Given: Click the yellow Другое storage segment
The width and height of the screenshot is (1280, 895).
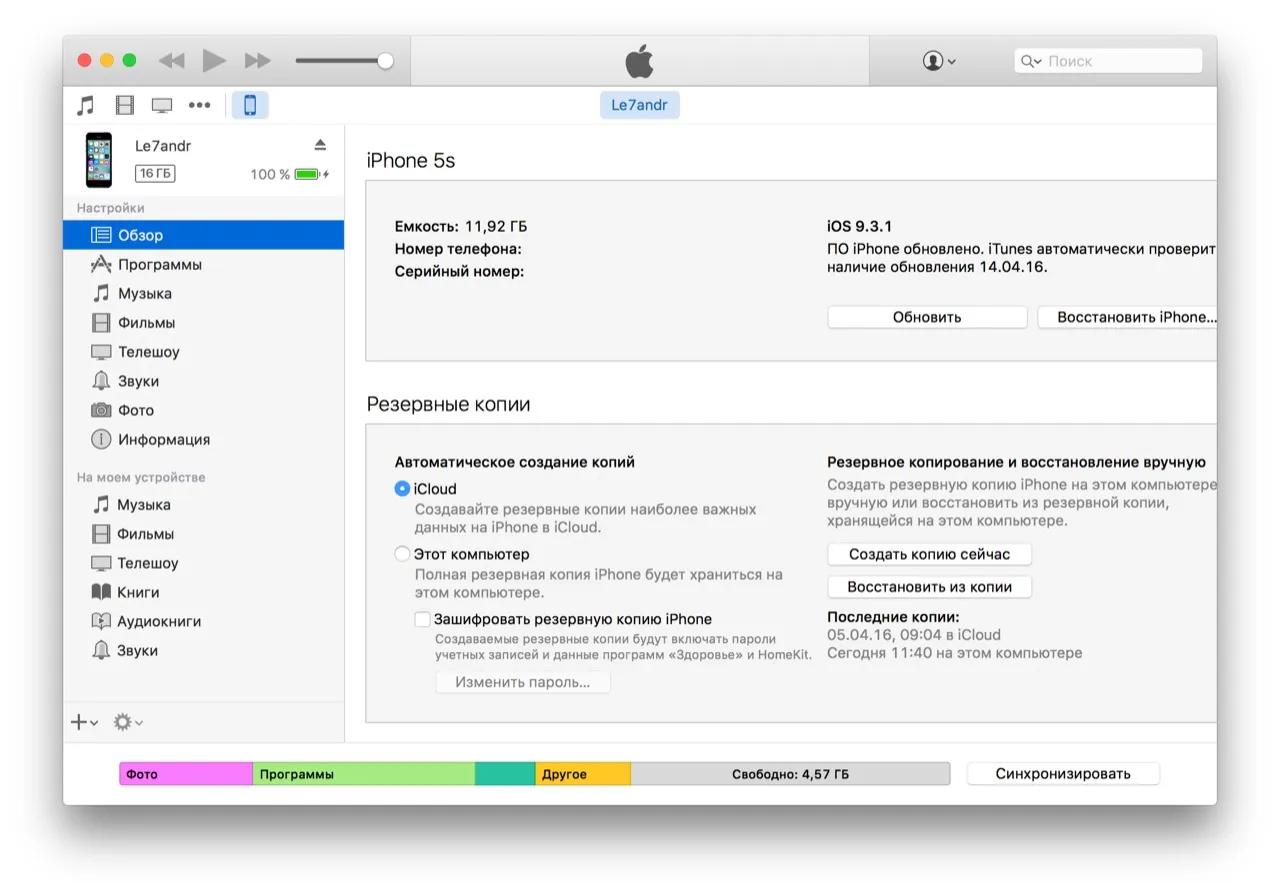Looking at the screenshot, I should tap(583, 774).
